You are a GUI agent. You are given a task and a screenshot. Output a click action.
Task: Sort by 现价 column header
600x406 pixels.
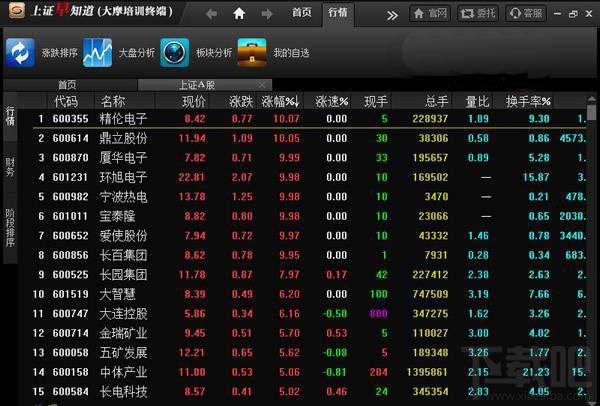[194, 102]
